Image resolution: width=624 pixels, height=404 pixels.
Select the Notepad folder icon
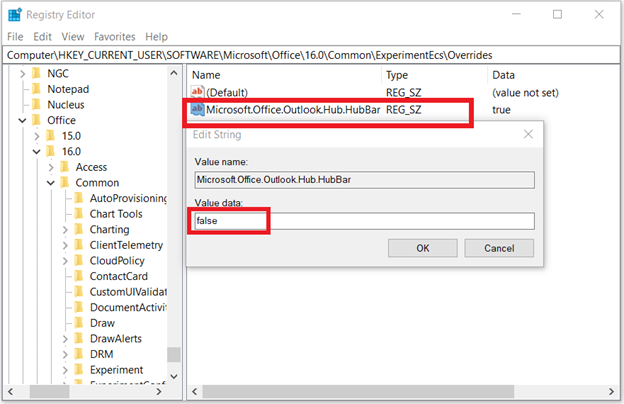pos(37,89)
